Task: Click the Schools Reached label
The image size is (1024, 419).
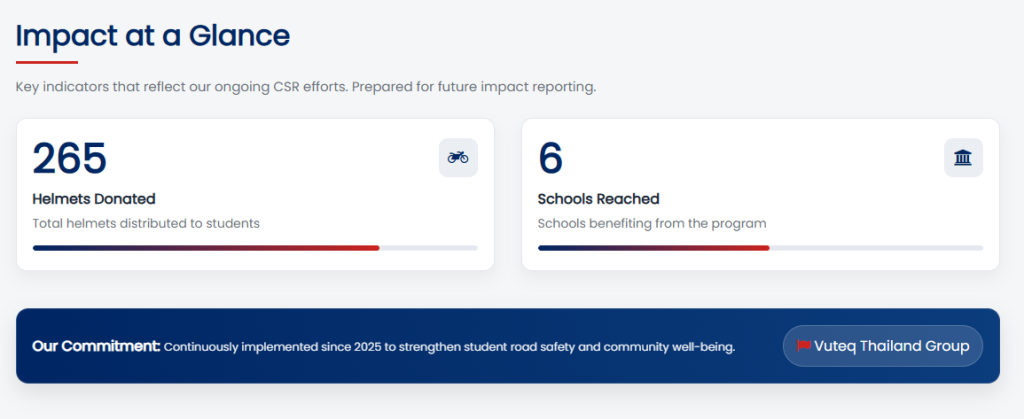Action: [x=598, y=199]
